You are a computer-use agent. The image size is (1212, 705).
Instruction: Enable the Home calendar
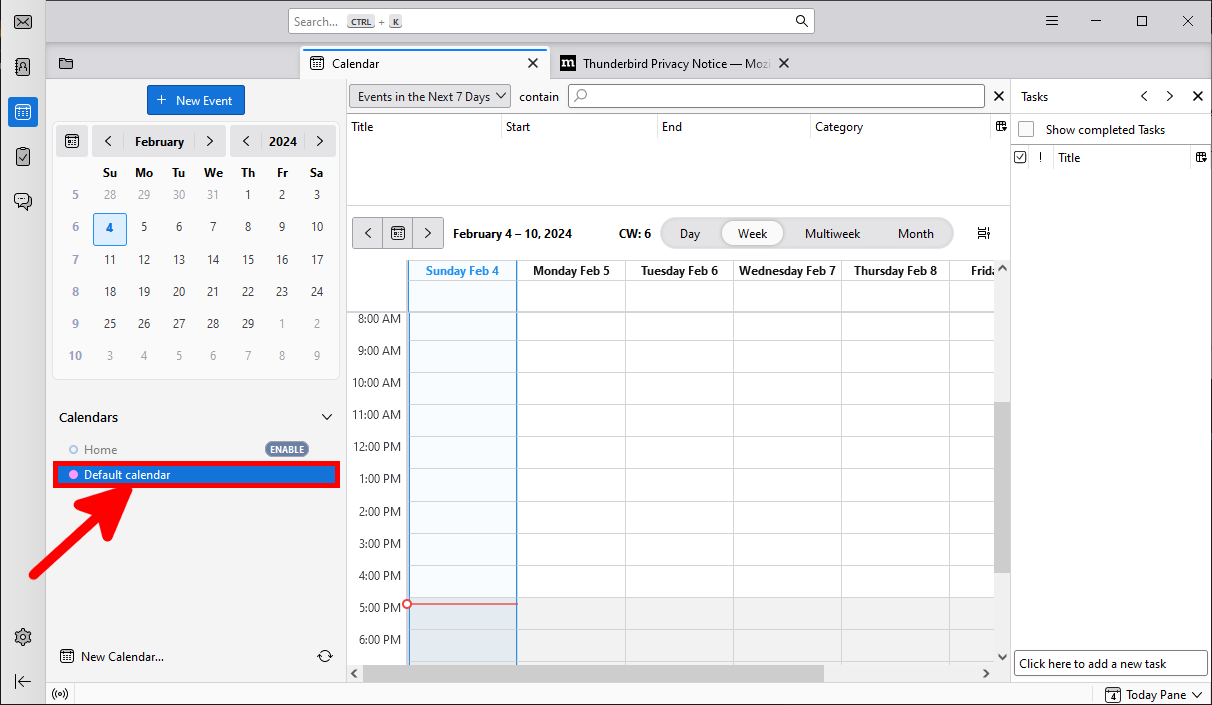coord(286,449)
